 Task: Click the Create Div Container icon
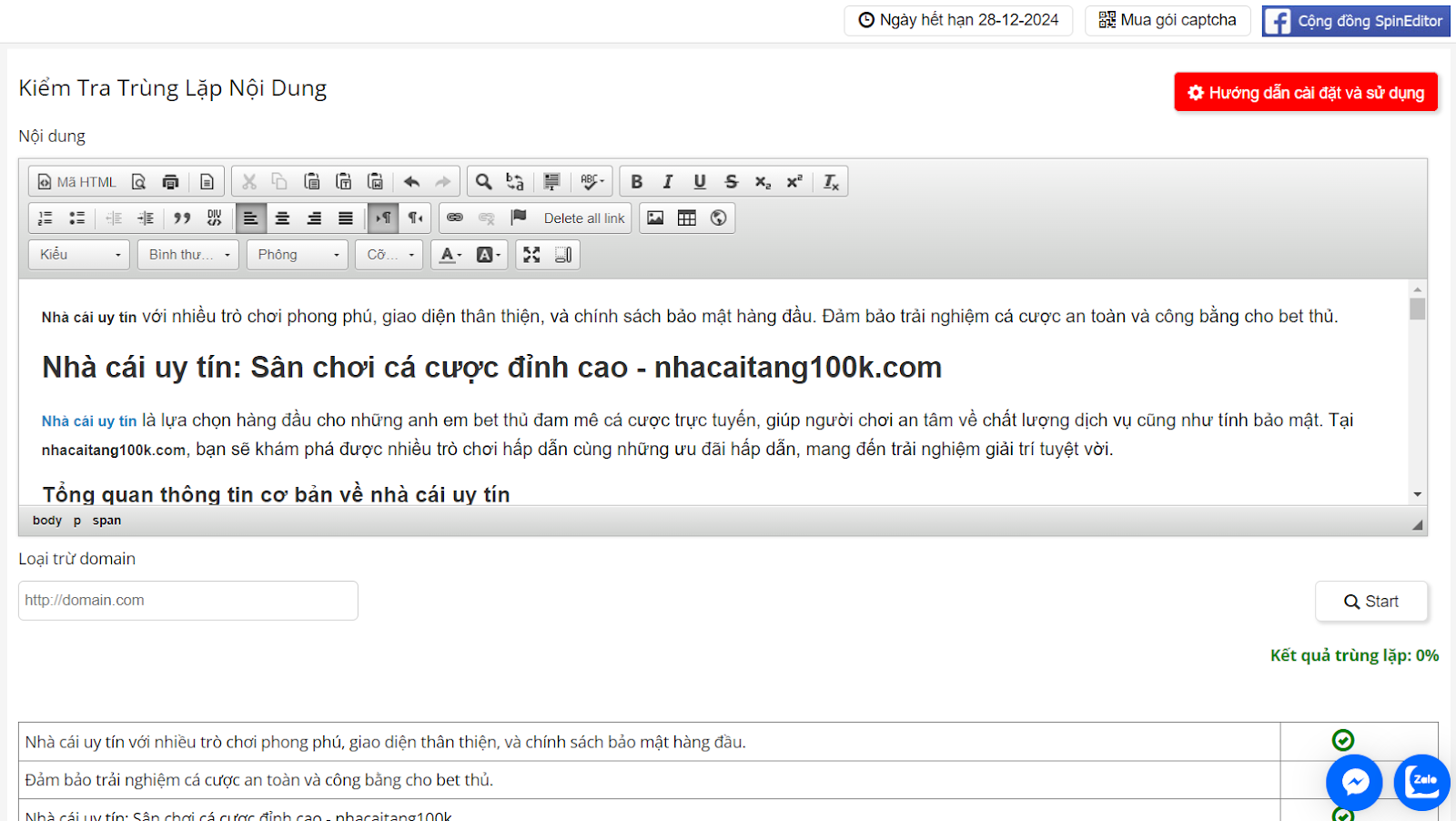[x=214, y=218]
